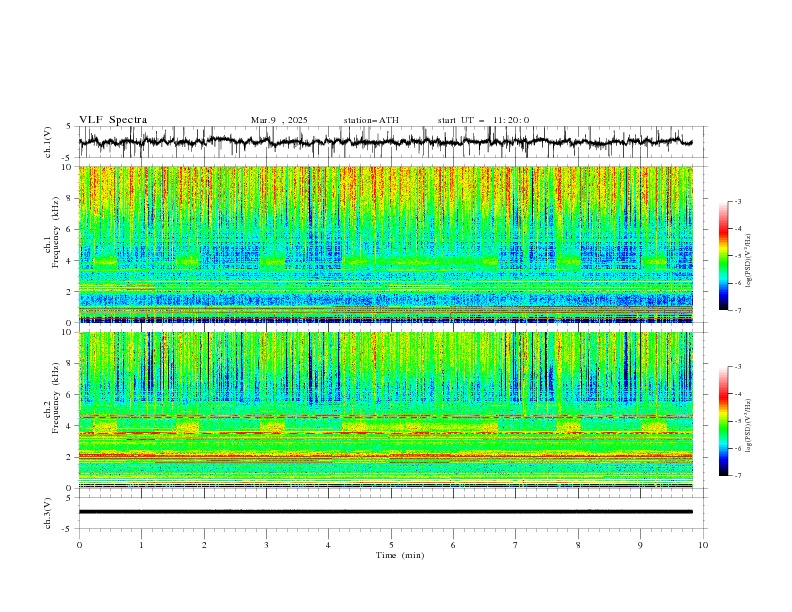Click the "5" tick of the ch.3(V) axis

69,498
